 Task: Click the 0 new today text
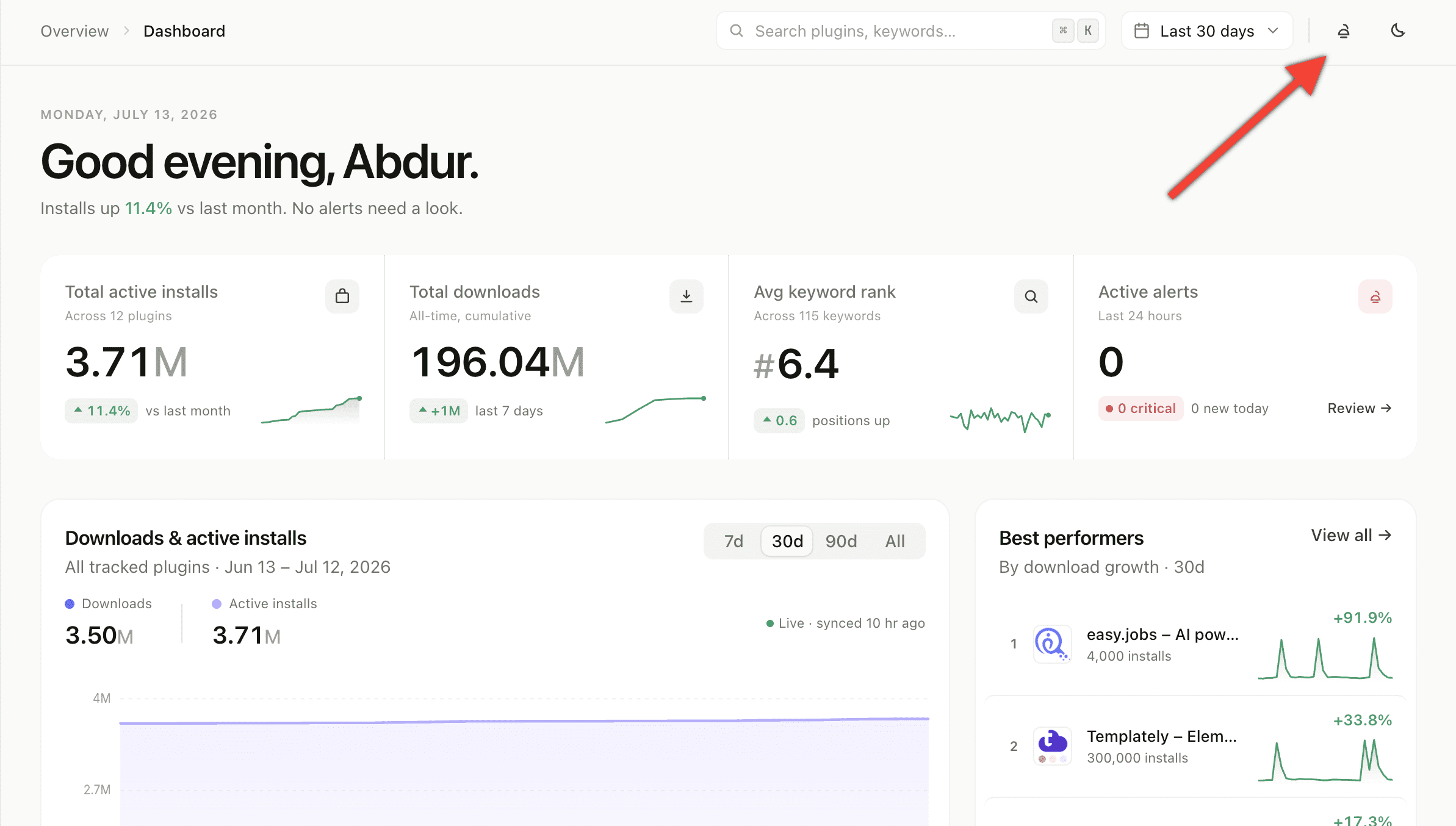coord(1230,409)
